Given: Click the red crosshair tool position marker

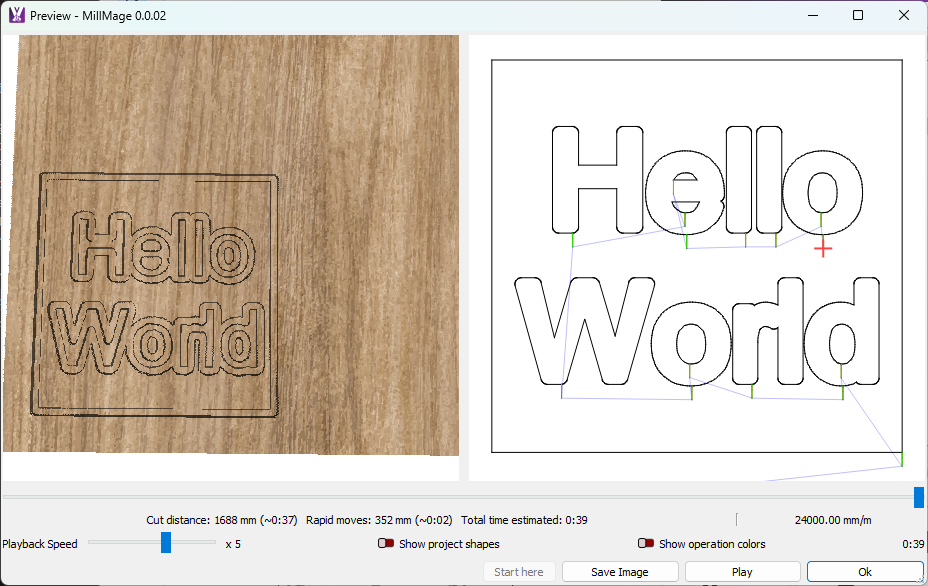Looking at the screenshot, I should coord(823,248).
